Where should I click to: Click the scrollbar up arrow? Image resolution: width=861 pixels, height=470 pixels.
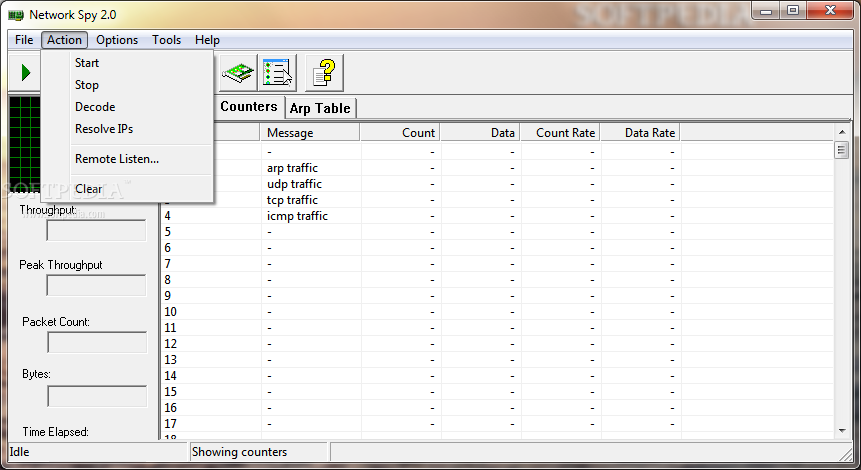pos(842,132)
